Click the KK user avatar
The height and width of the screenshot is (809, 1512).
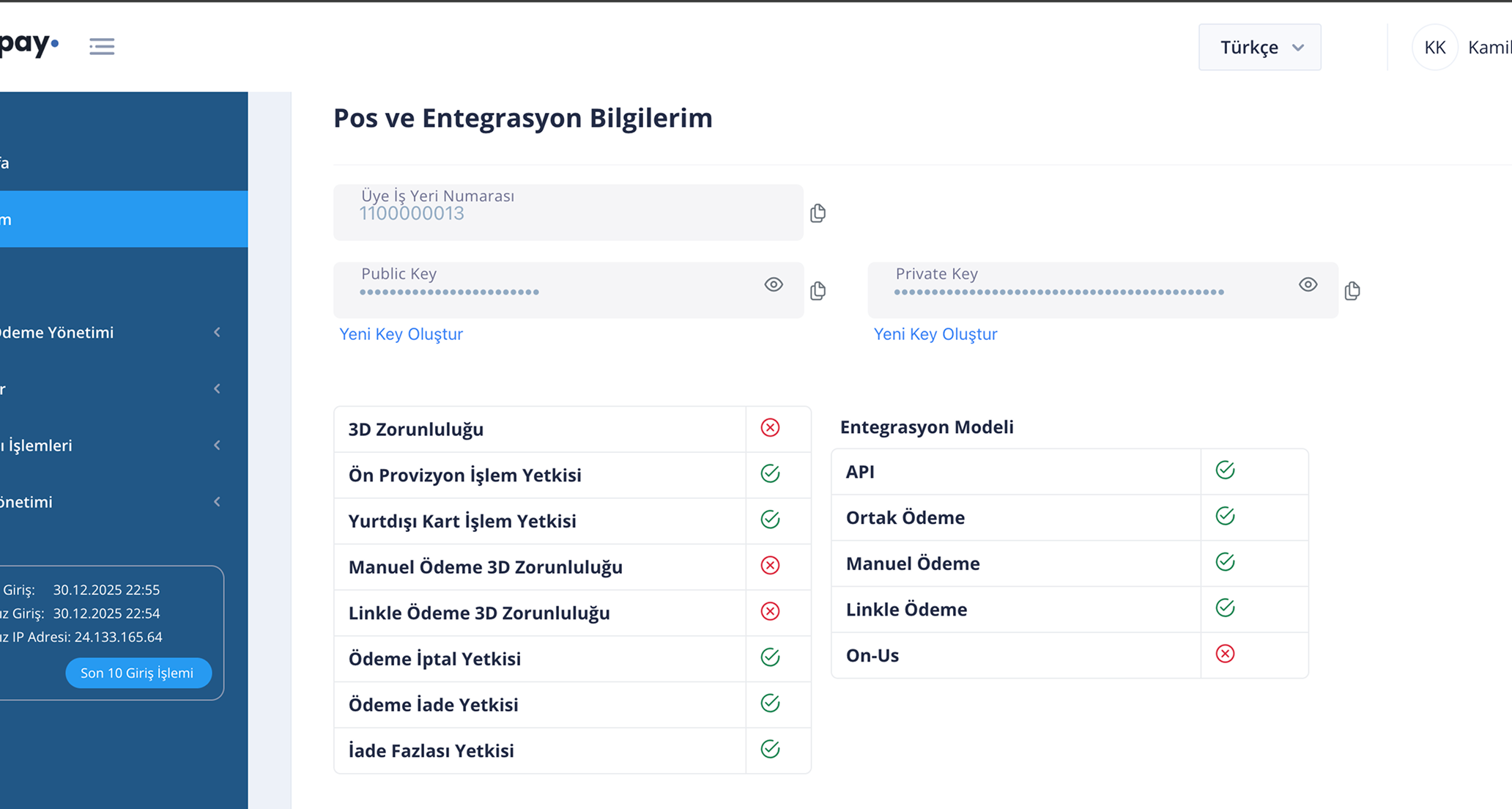(x=1434, y=46)
